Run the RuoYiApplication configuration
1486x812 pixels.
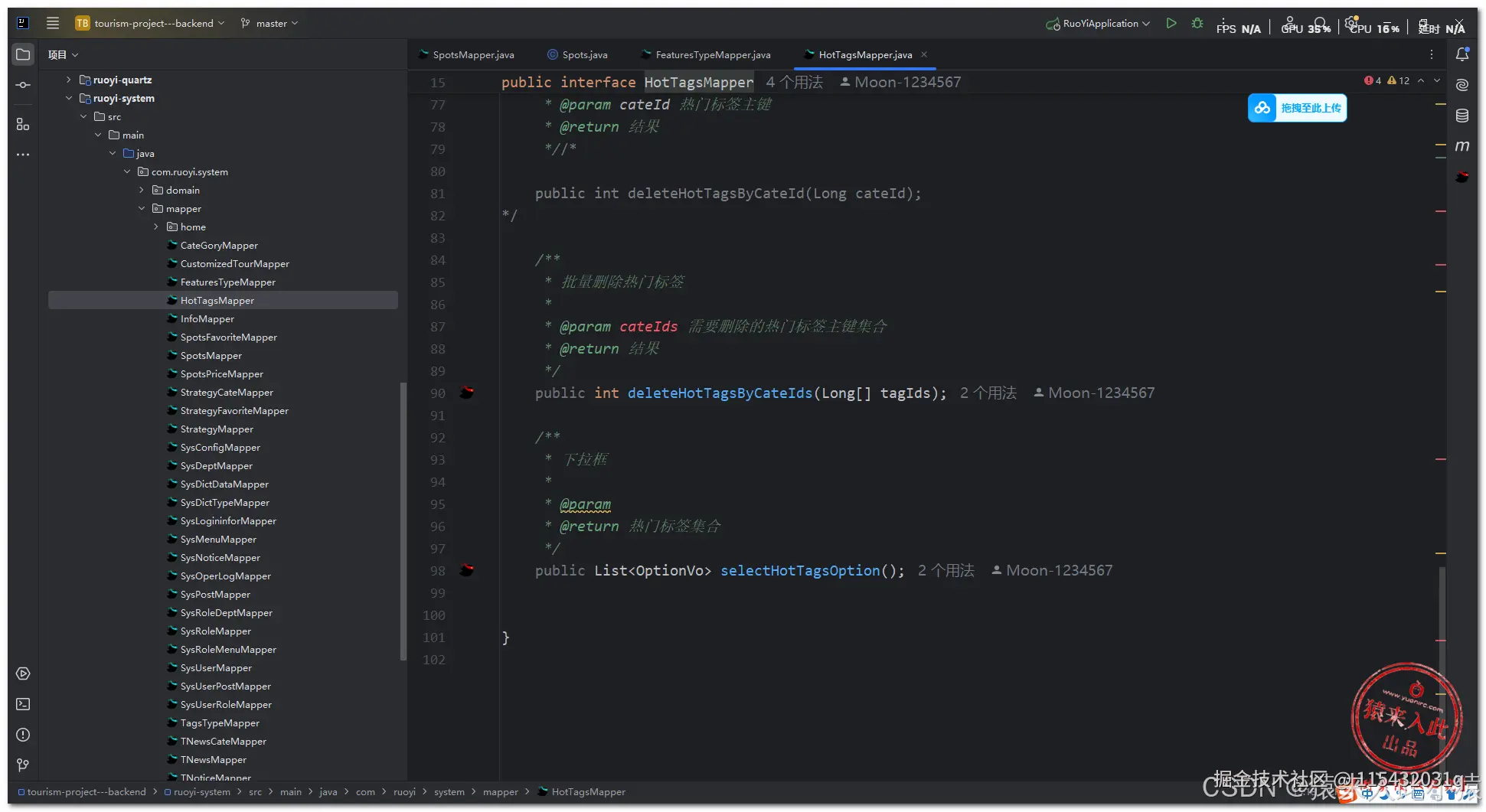(x=1171, y=23)
